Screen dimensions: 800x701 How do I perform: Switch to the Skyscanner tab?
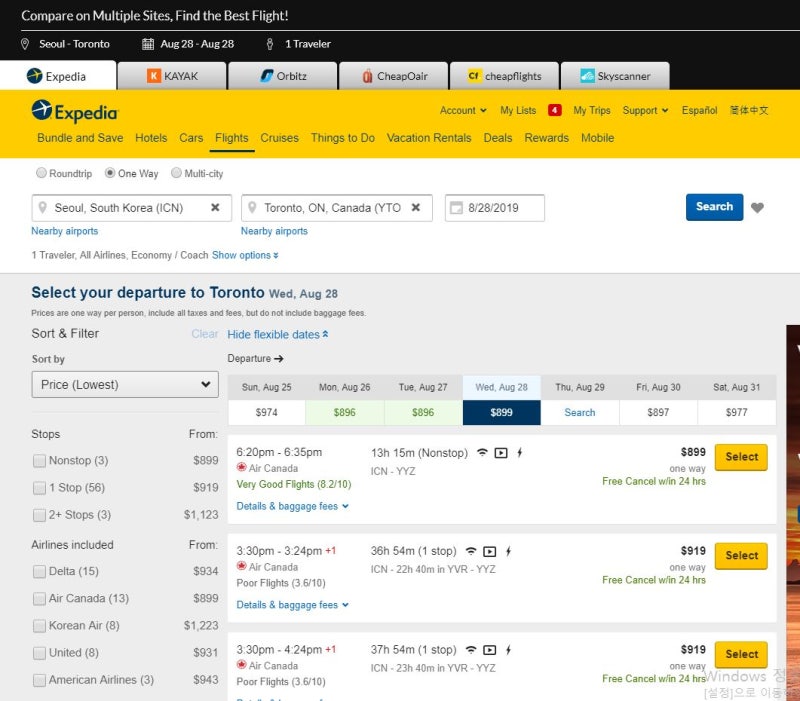[x=615, y=76]
